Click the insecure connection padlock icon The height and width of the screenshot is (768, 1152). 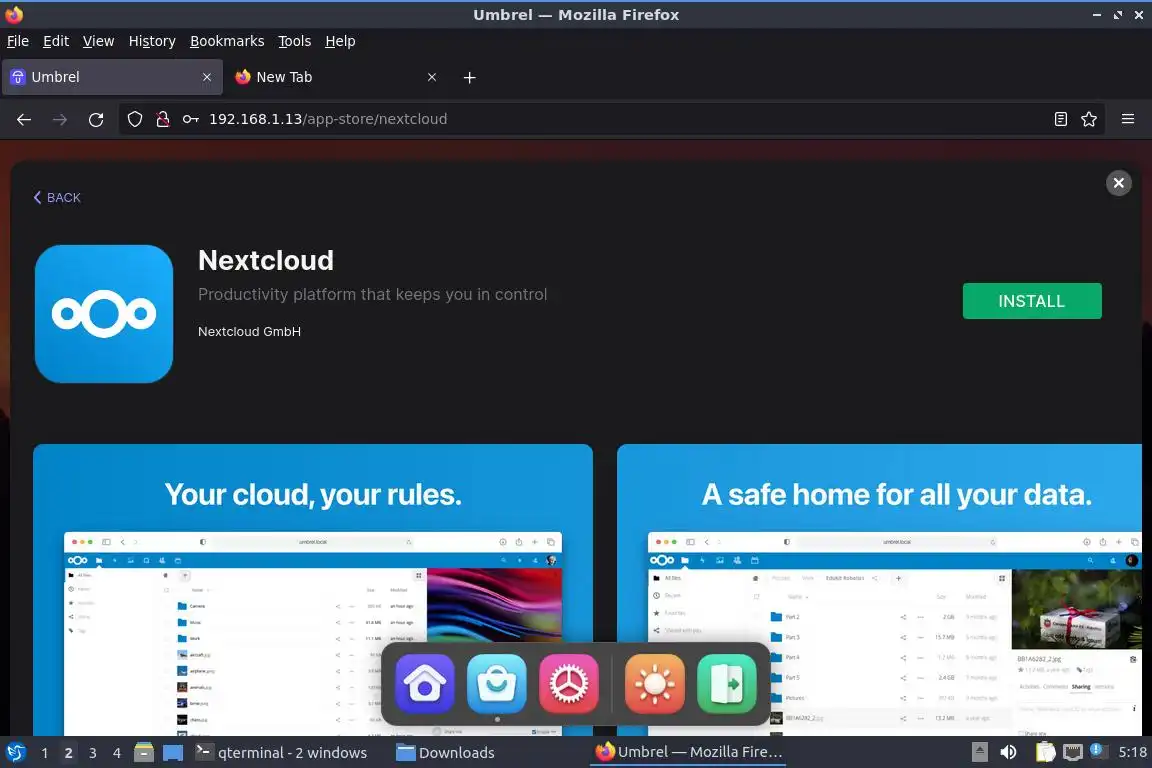point(162,119)
